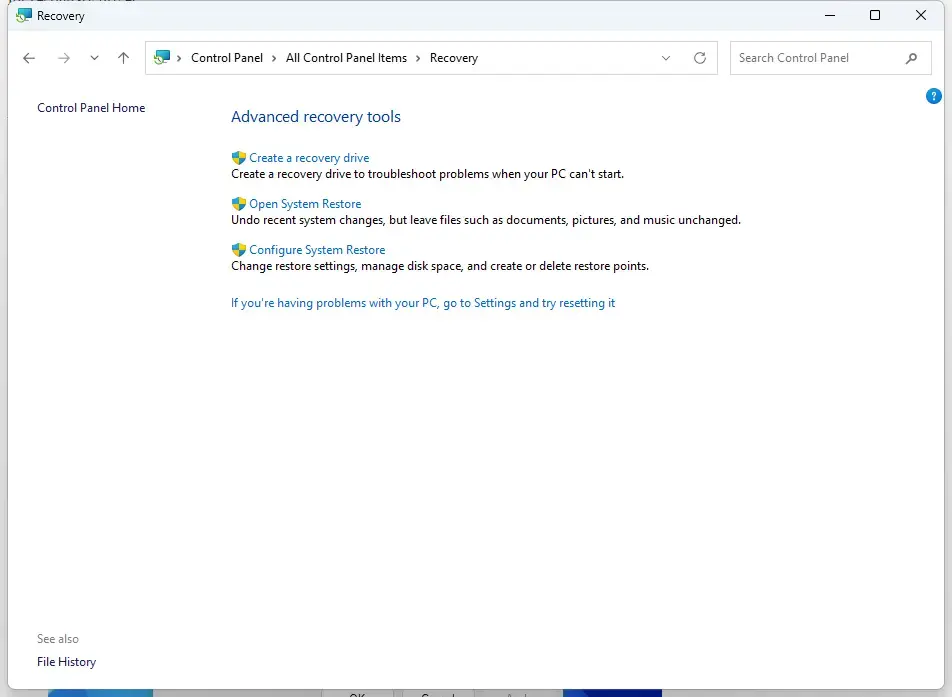Select All Control Panel Items breadcrumb

346,58
